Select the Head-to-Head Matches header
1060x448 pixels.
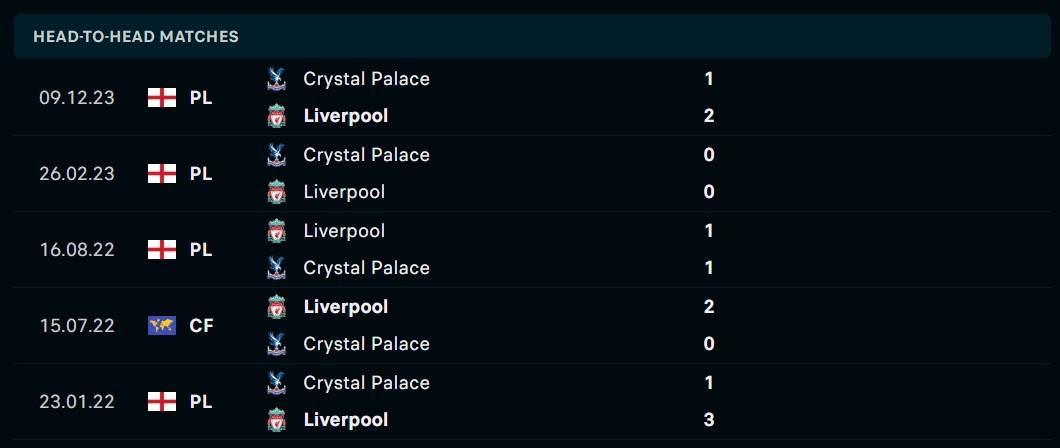[x=136, y=37]
